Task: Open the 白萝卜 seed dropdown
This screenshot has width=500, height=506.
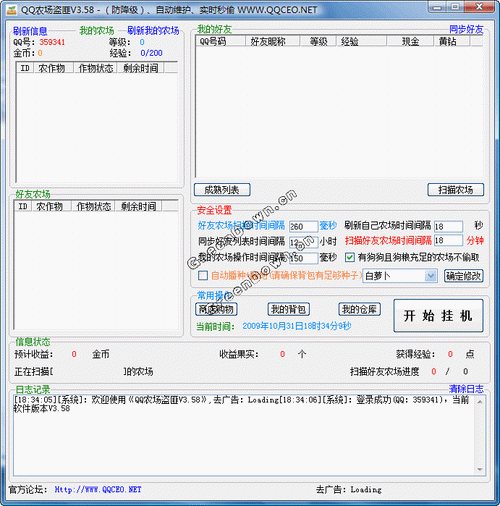Action: click(431, 276)
